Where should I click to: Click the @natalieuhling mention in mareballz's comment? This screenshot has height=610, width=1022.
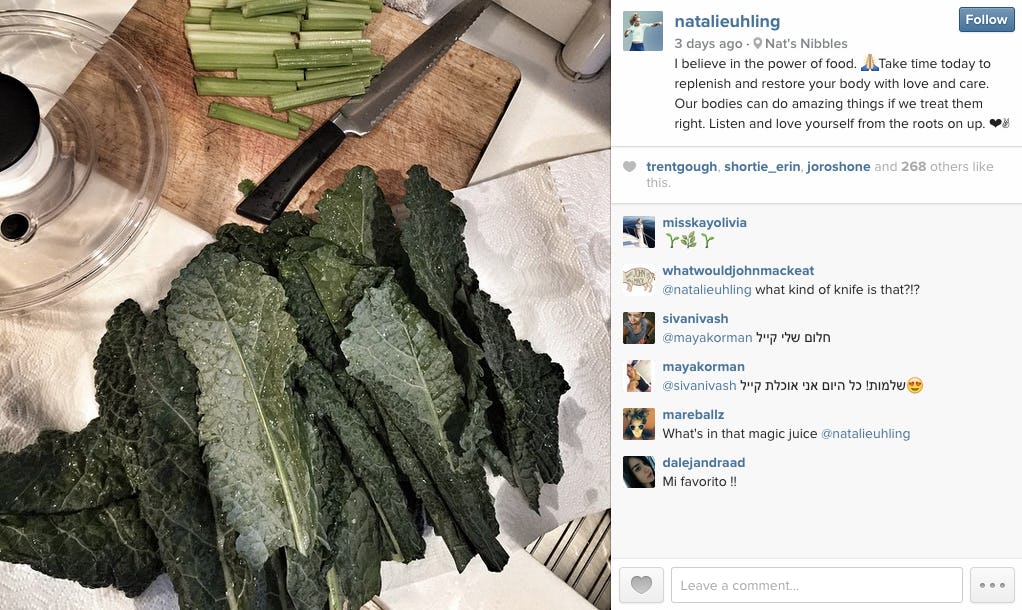(866, 433)
